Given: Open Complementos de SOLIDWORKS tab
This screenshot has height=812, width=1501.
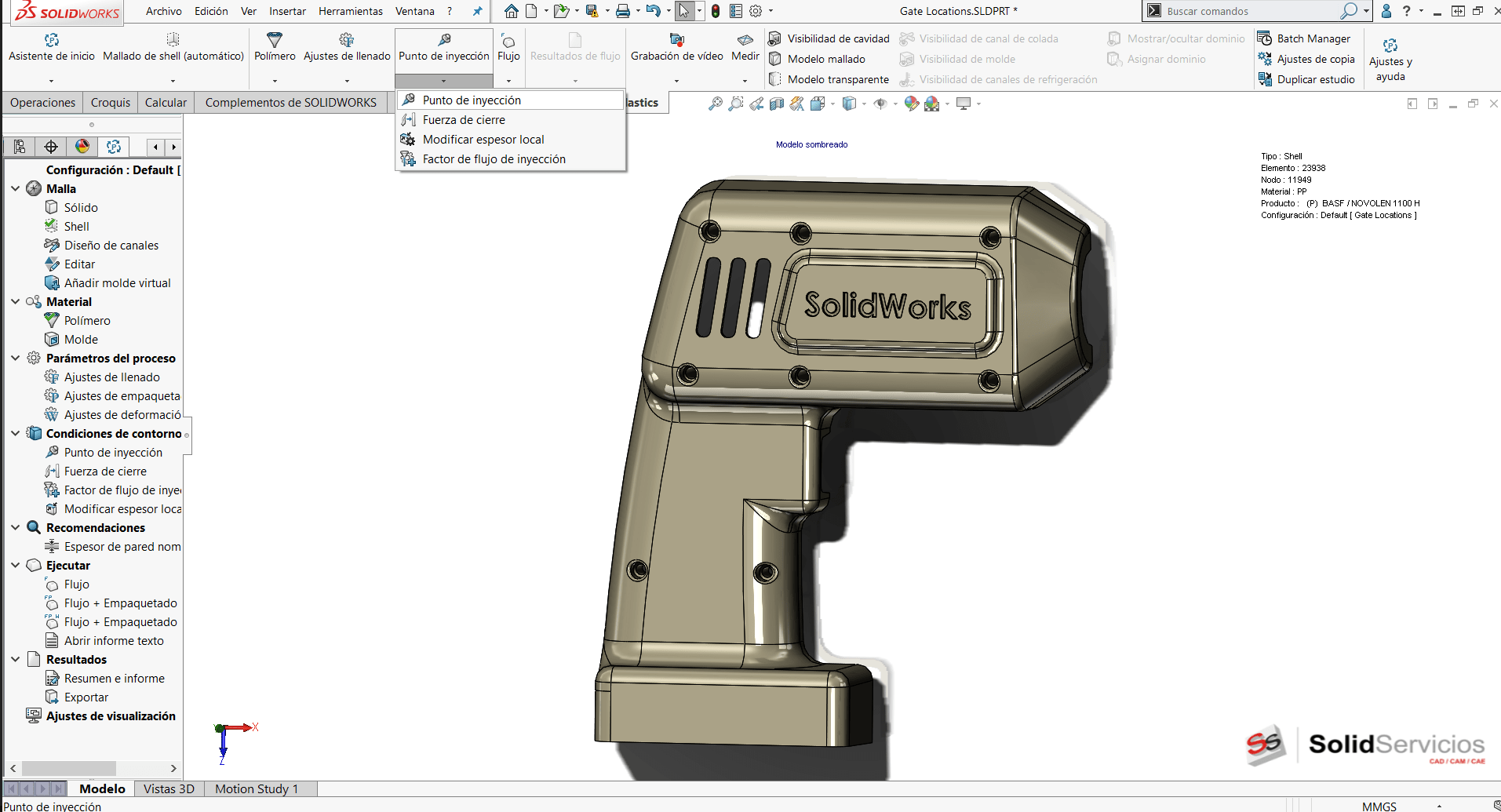Looking at the screenshot, I should 291,103.
